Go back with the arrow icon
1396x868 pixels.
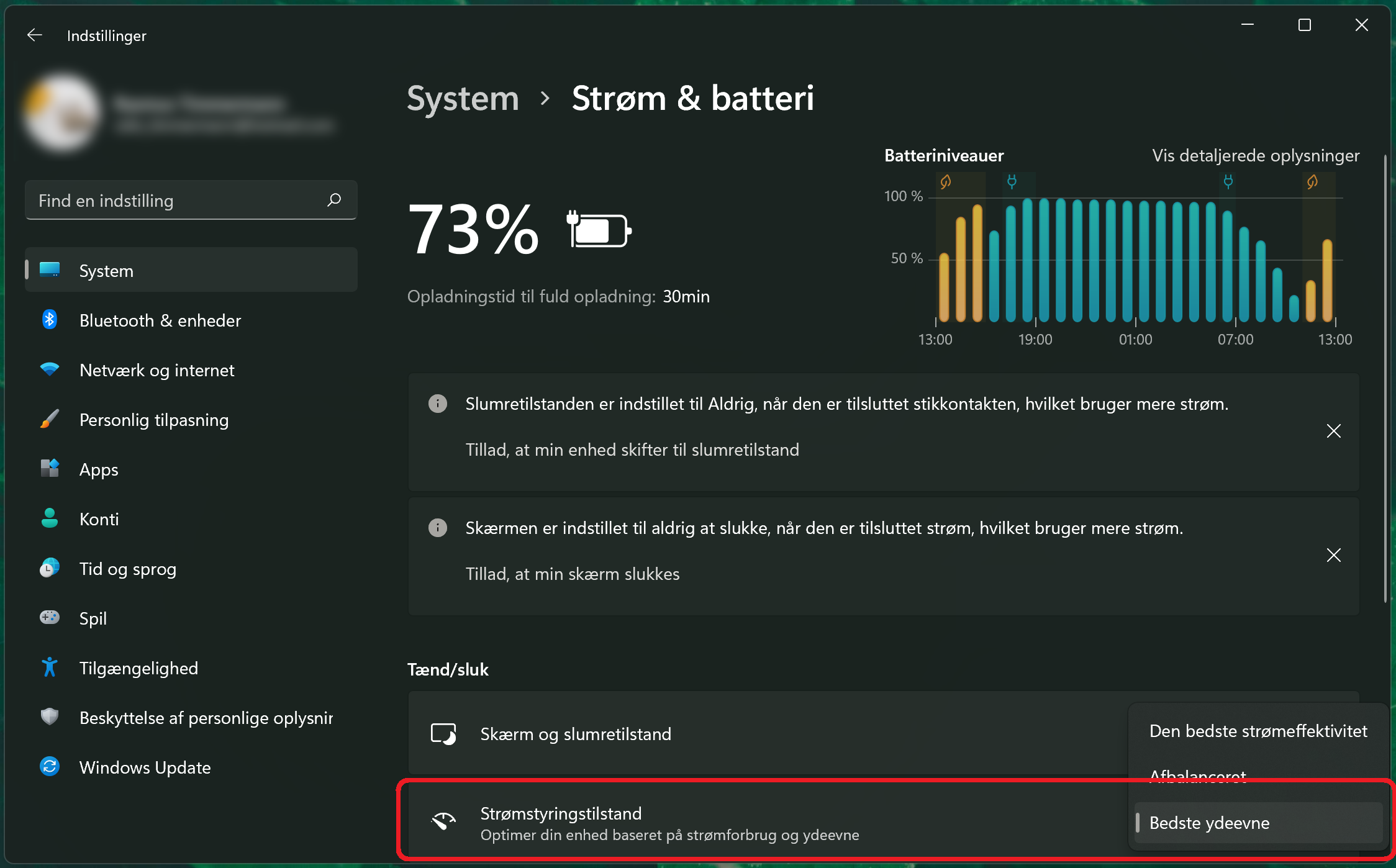point(35,35)
